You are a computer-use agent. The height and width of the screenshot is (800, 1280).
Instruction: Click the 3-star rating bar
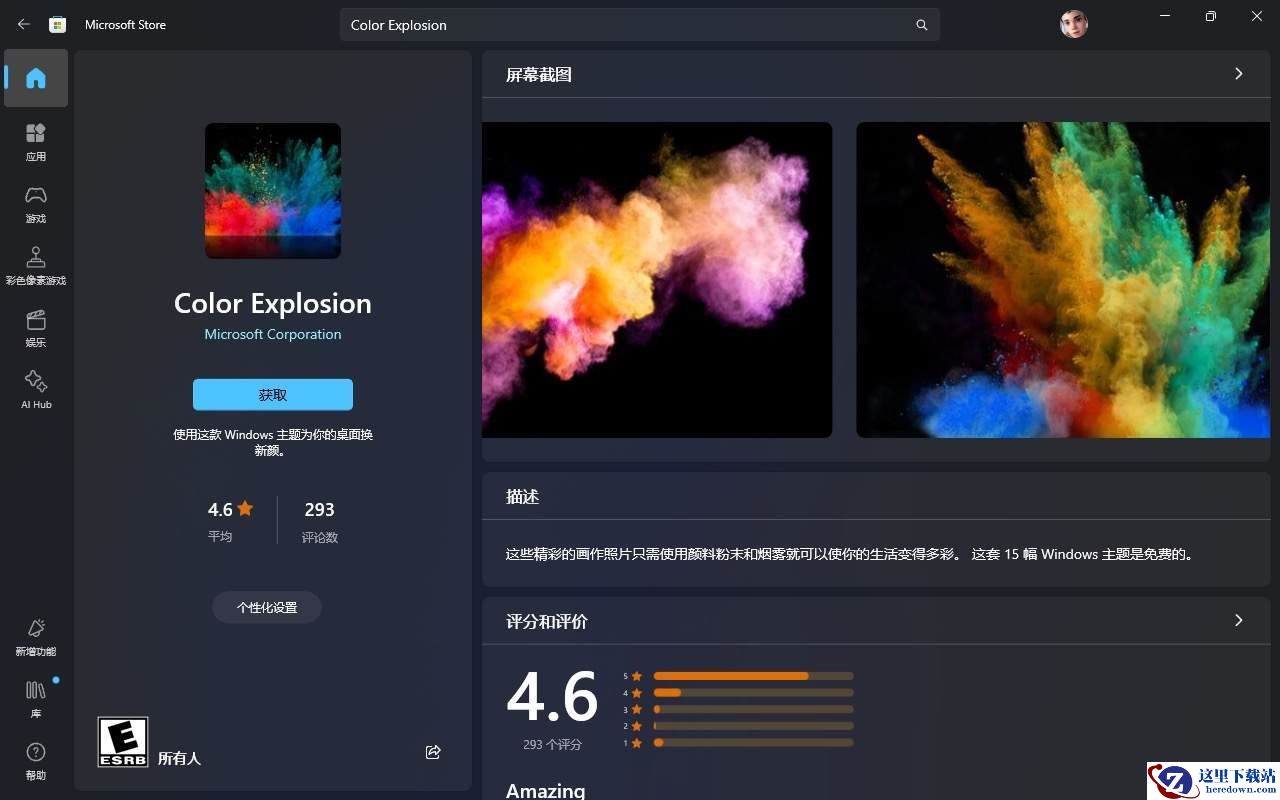click(753, 710)
